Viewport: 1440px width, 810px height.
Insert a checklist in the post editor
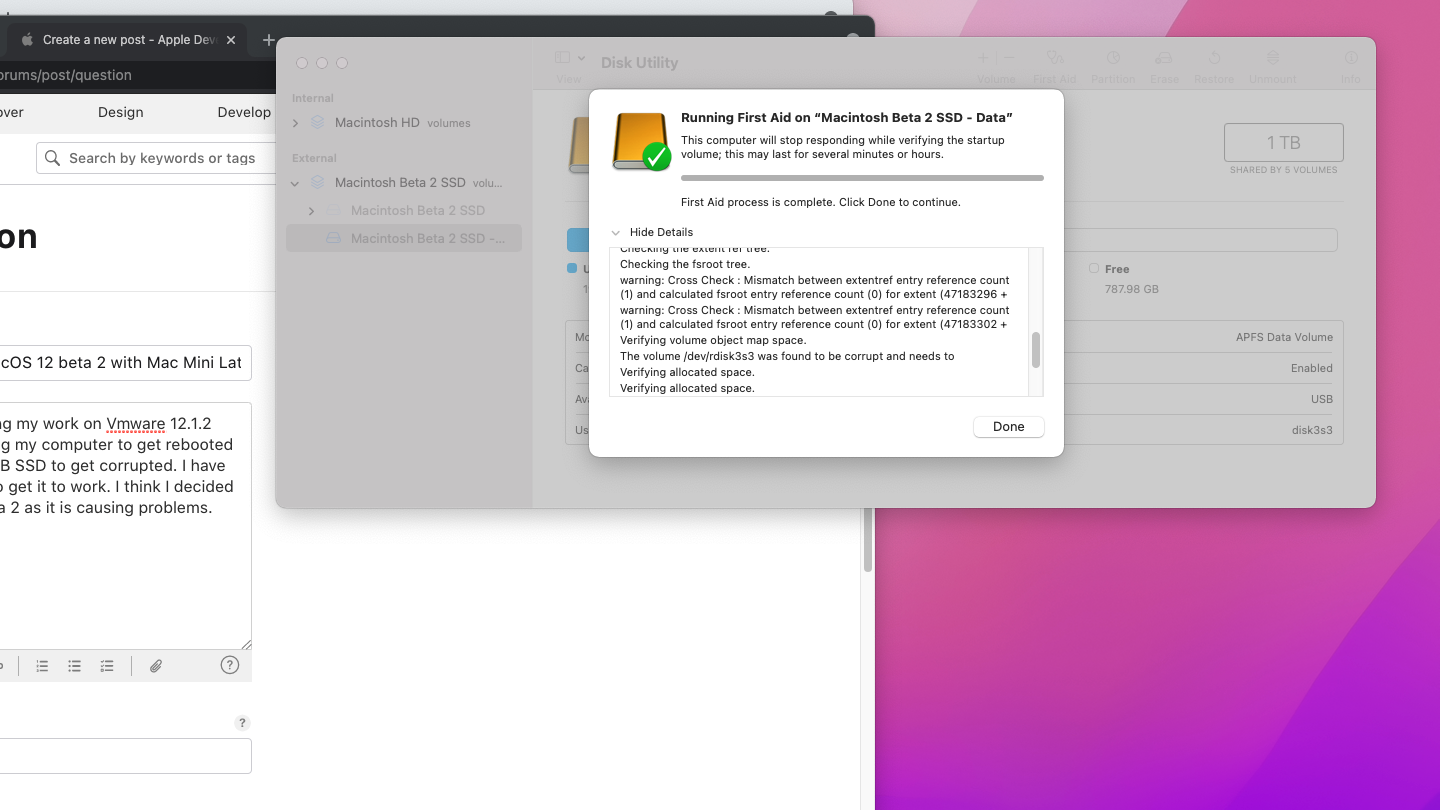pos(107,666)
